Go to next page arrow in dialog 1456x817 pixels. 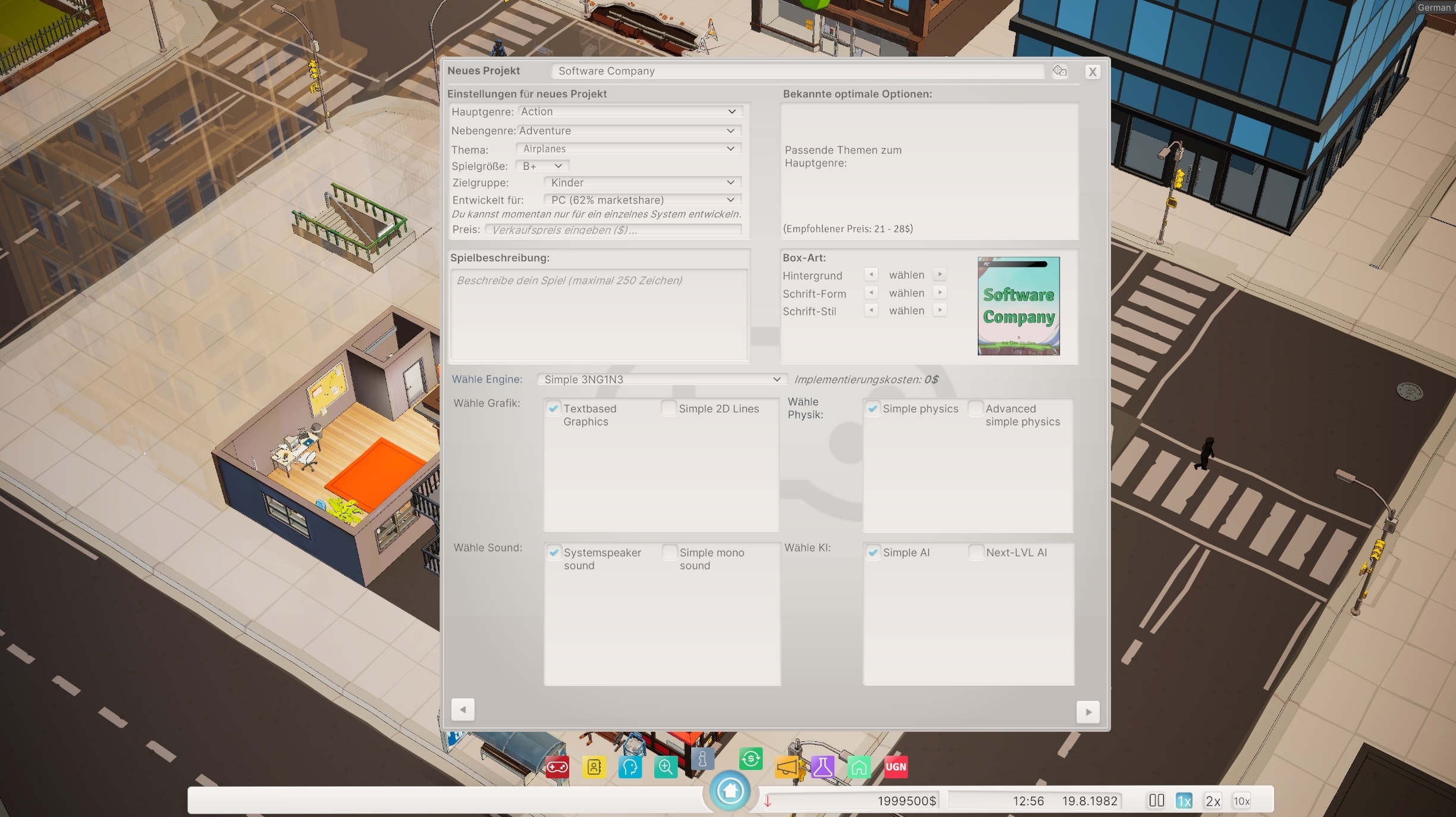1088,712
